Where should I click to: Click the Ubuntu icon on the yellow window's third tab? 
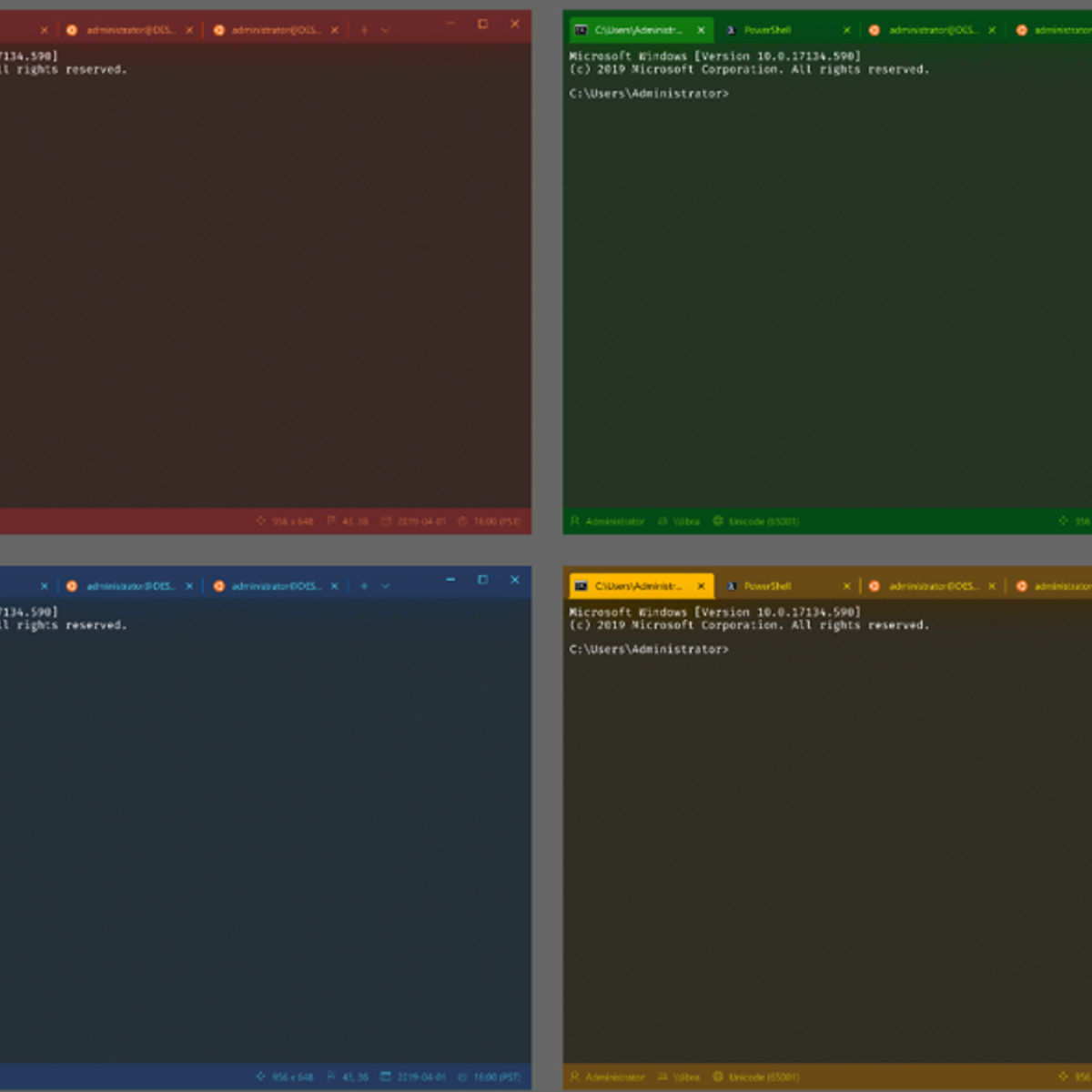point(874,586)
